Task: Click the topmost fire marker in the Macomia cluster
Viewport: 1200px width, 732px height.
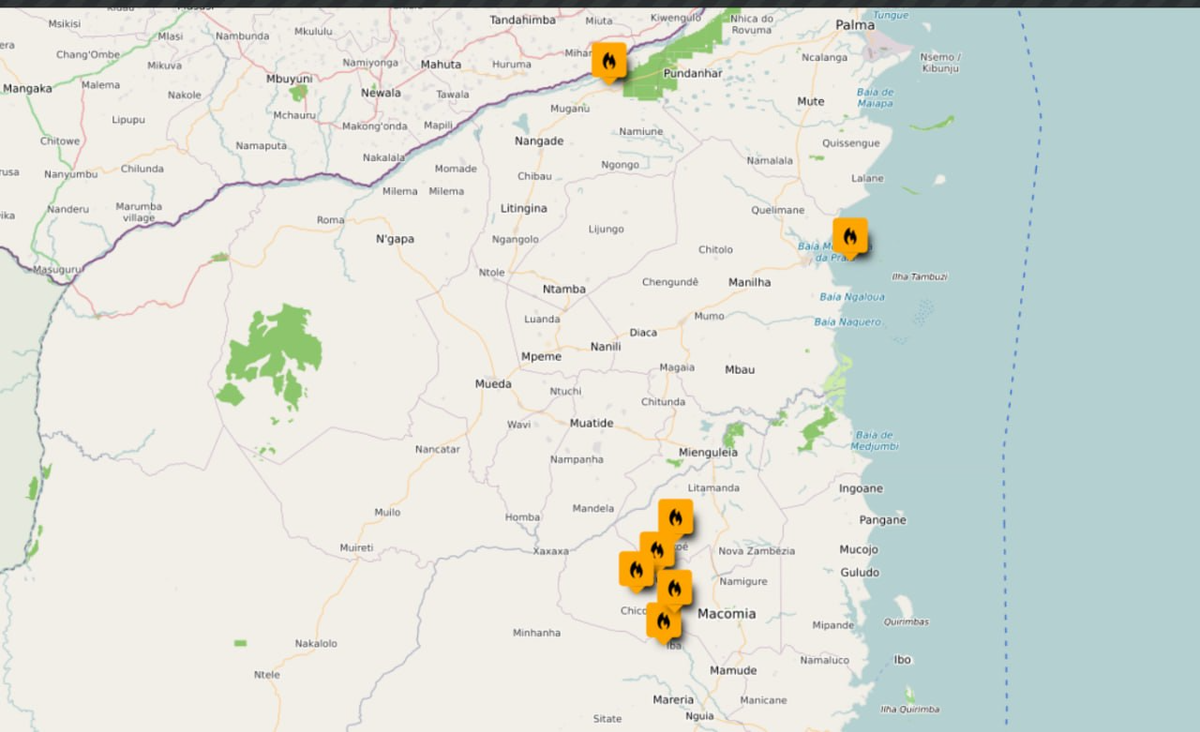Action: pyautogui.click(x=676, y=518)
